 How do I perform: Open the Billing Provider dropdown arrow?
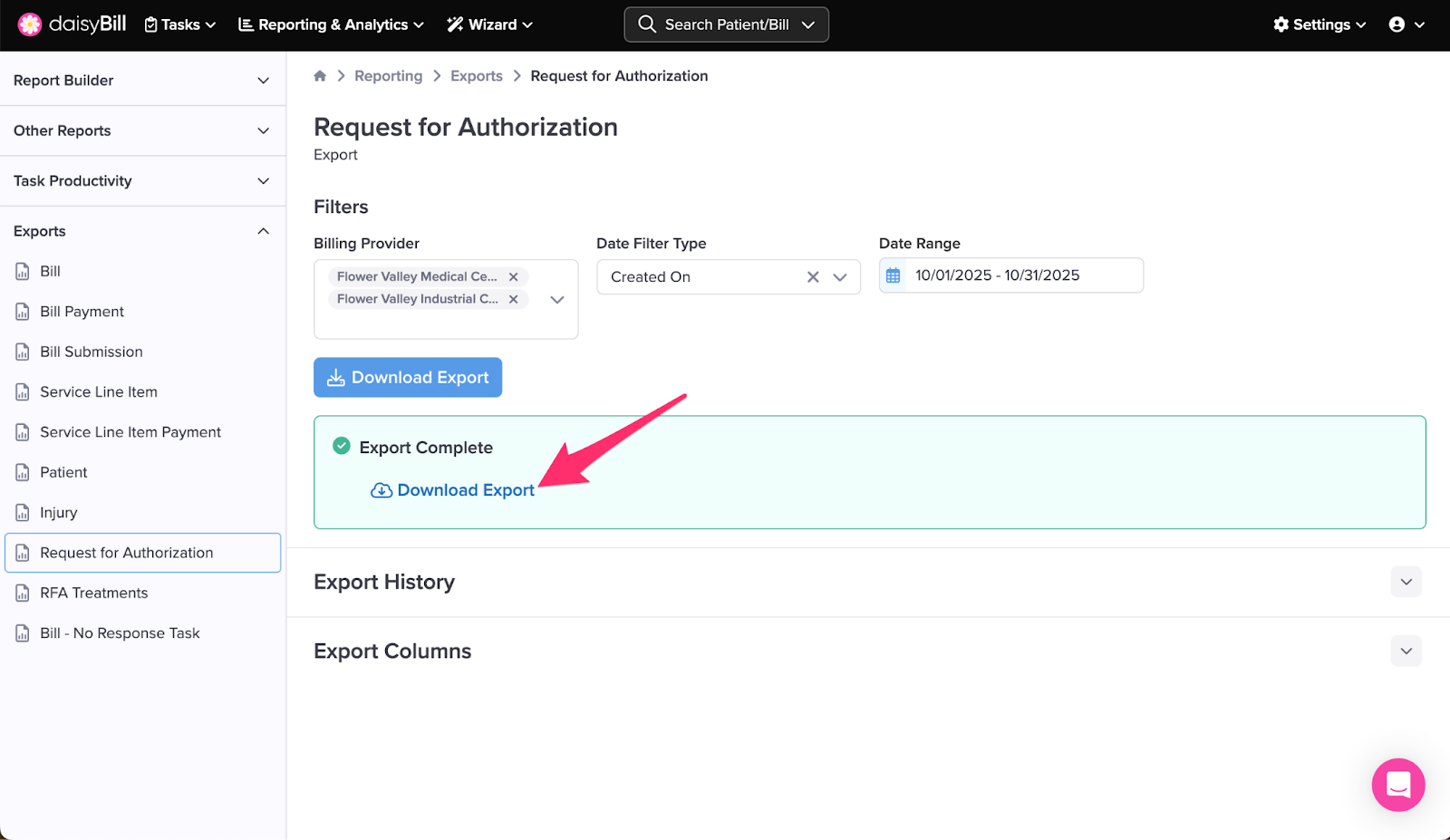click(557, 300)
